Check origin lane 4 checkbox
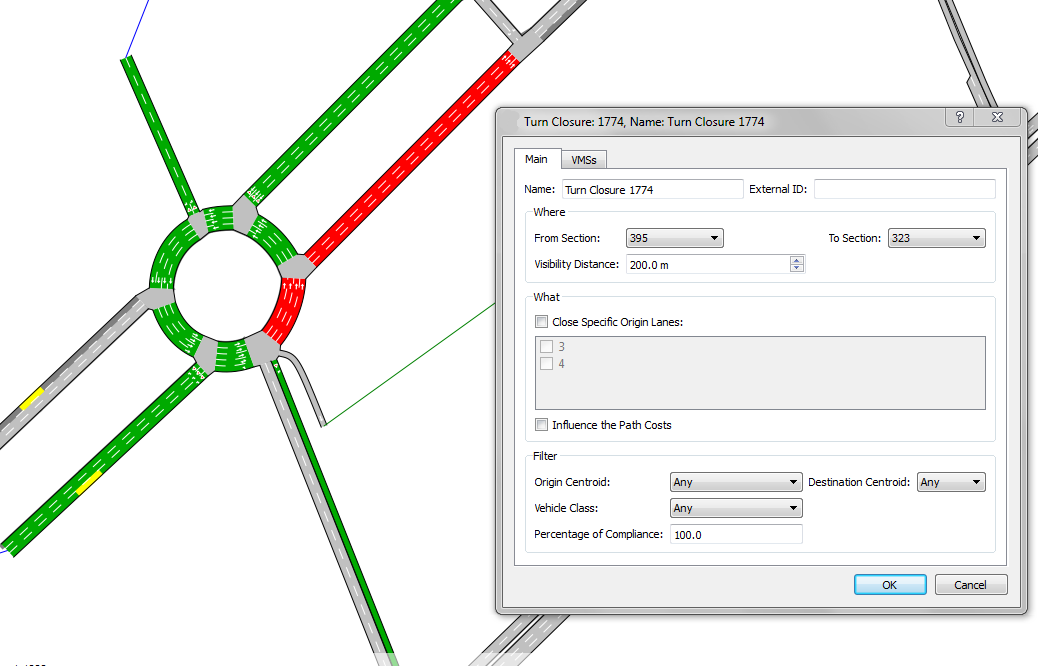This screenshot has height=666, width=1038. 547,363
